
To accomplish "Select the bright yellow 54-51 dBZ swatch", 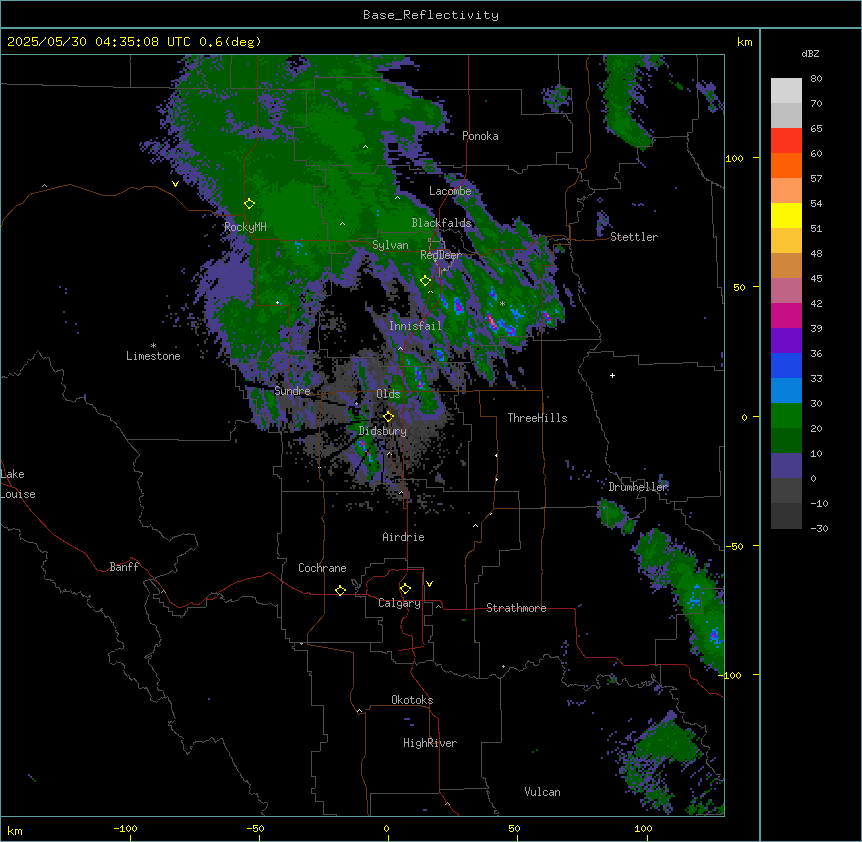I will (x=786, y=215).
